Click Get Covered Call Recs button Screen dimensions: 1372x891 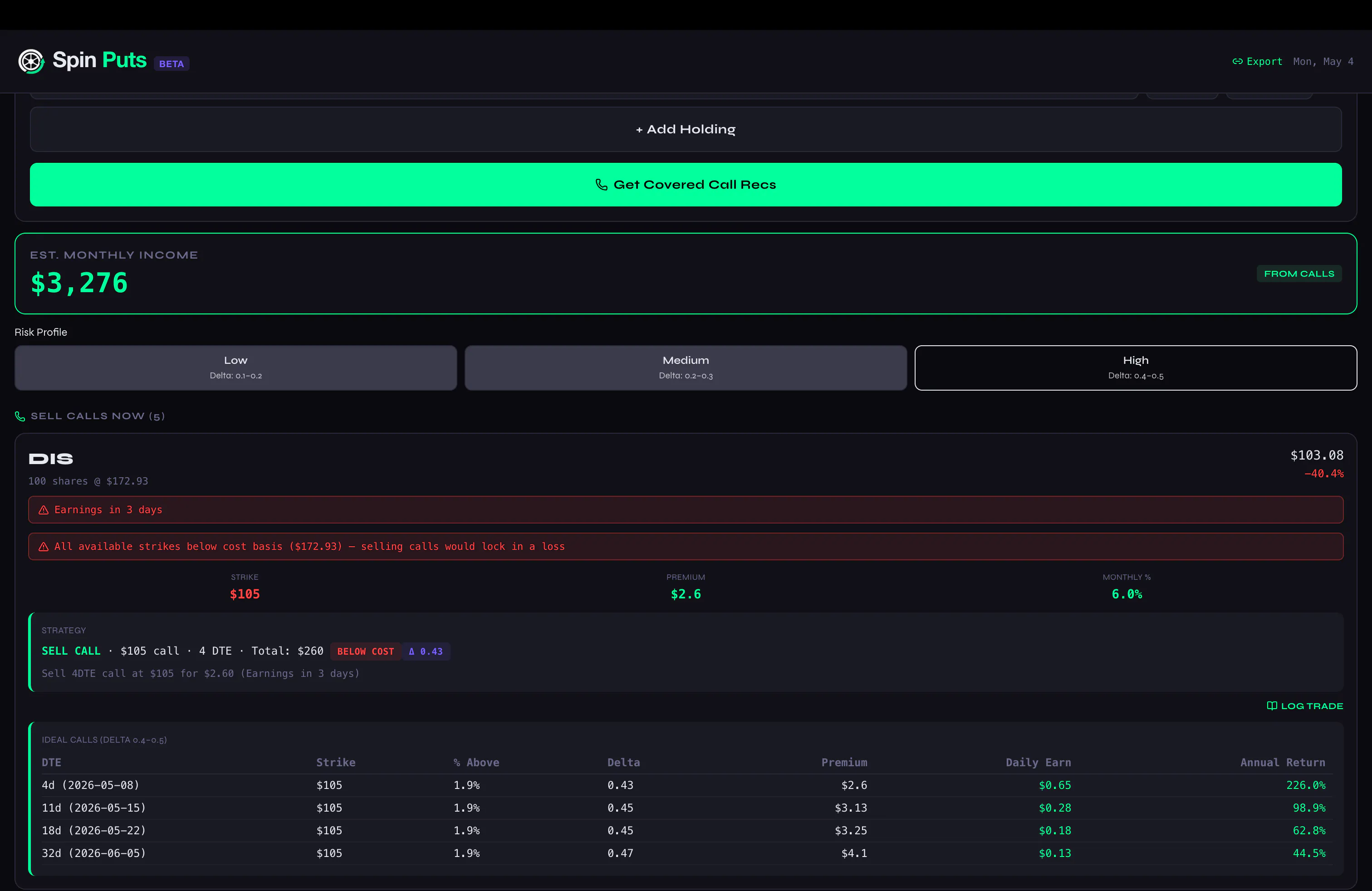click(686, 185)
